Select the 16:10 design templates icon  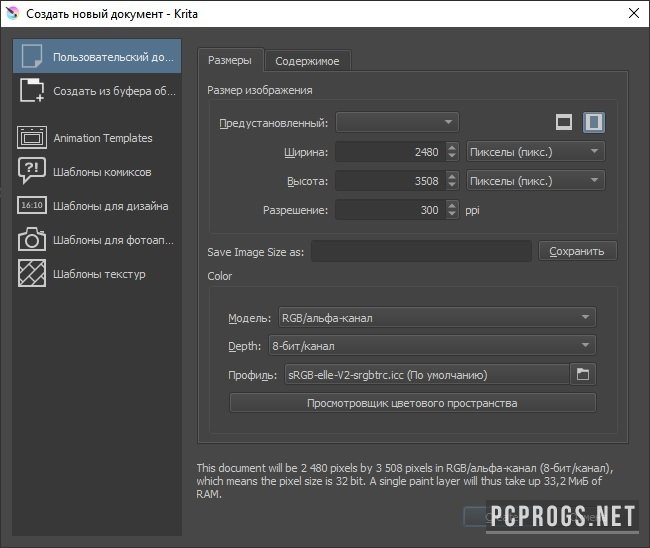[32, 205]
